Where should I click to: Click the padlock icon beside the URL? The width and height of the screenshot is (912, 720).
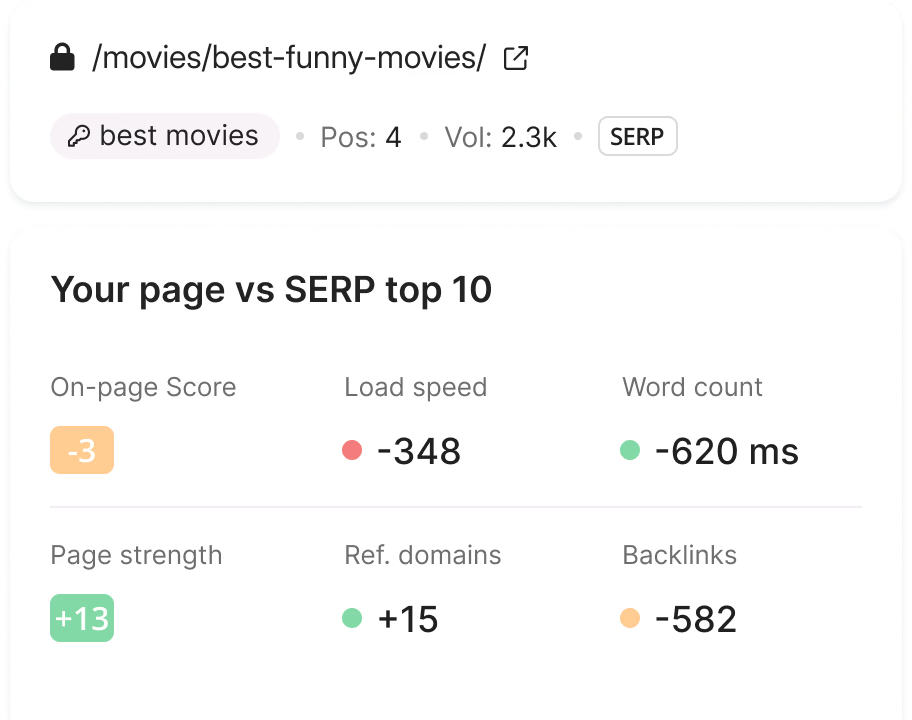click(x=62, y=57)
